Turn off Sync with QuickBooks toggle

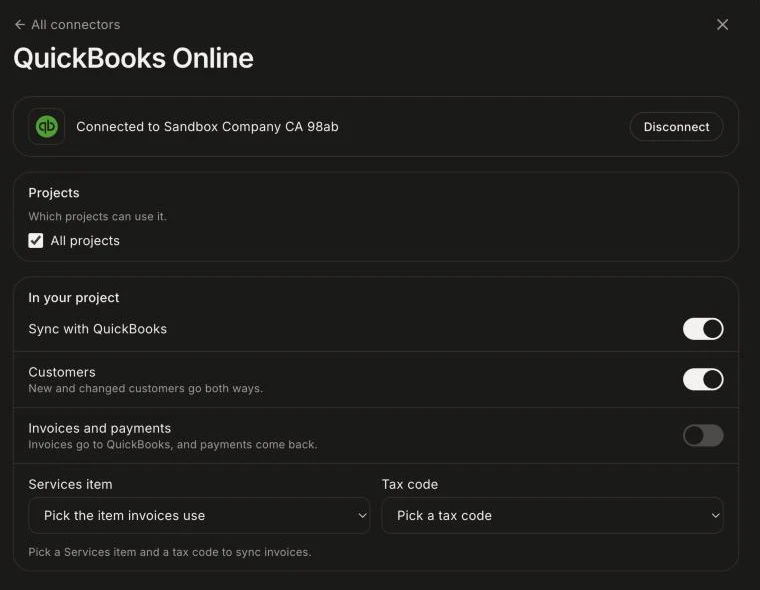[703, 329]
